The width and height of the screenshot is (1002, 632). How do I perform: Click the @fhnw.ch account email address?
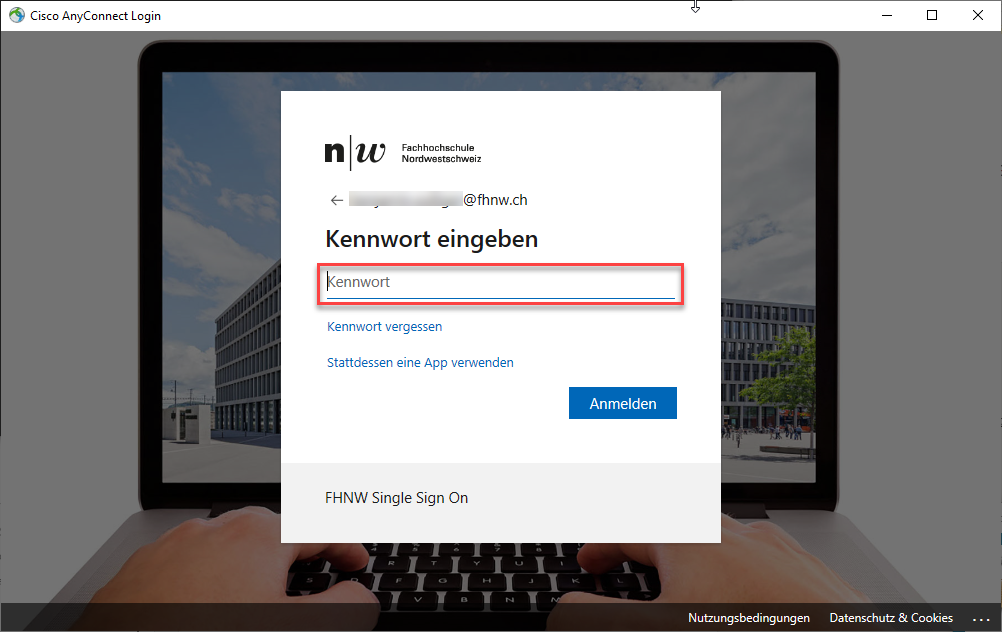[438, 200]
